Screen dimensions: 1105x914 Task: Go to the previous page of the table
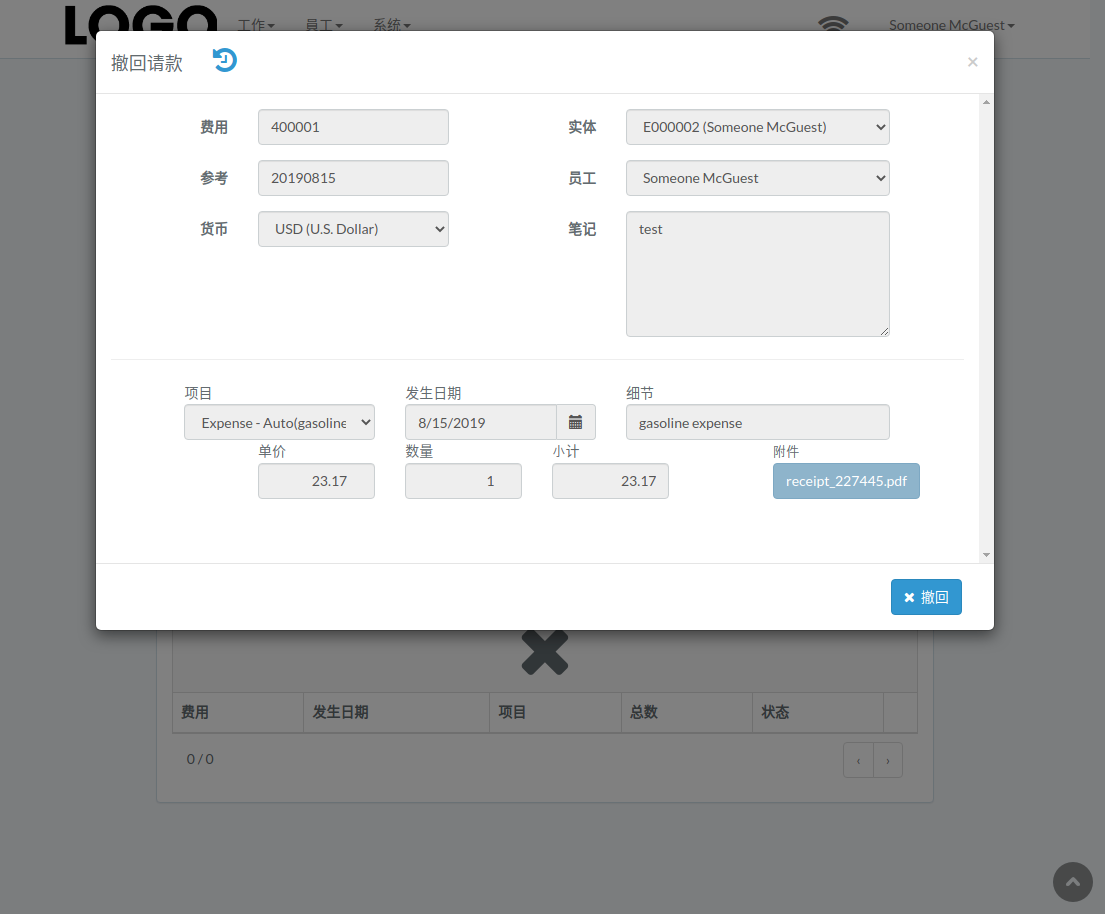coord(858,760)
